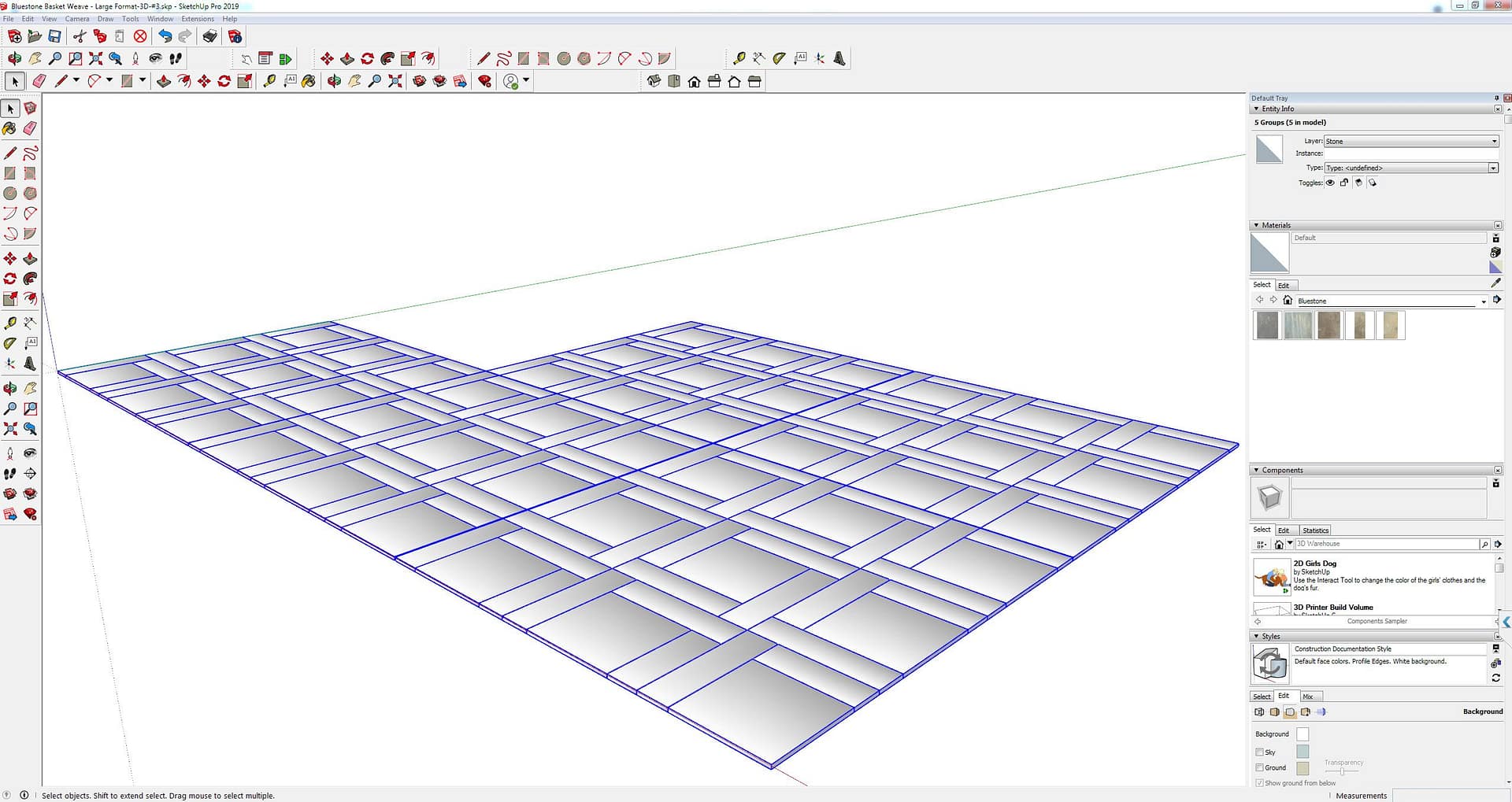Pick the material eyedropper sample tool
Image resolution: width=1512 pixels, height=802 pixels.
[1495, 283]
